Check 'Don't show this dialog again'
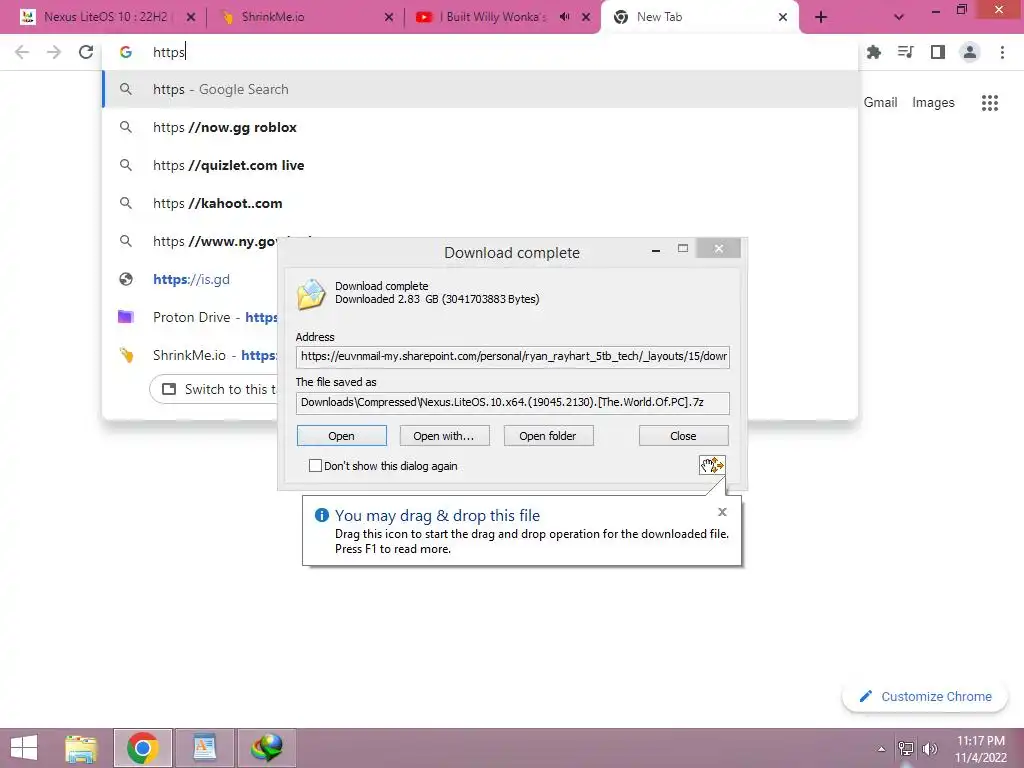This screenshot has height=768, width=1024. coord(315,466)
